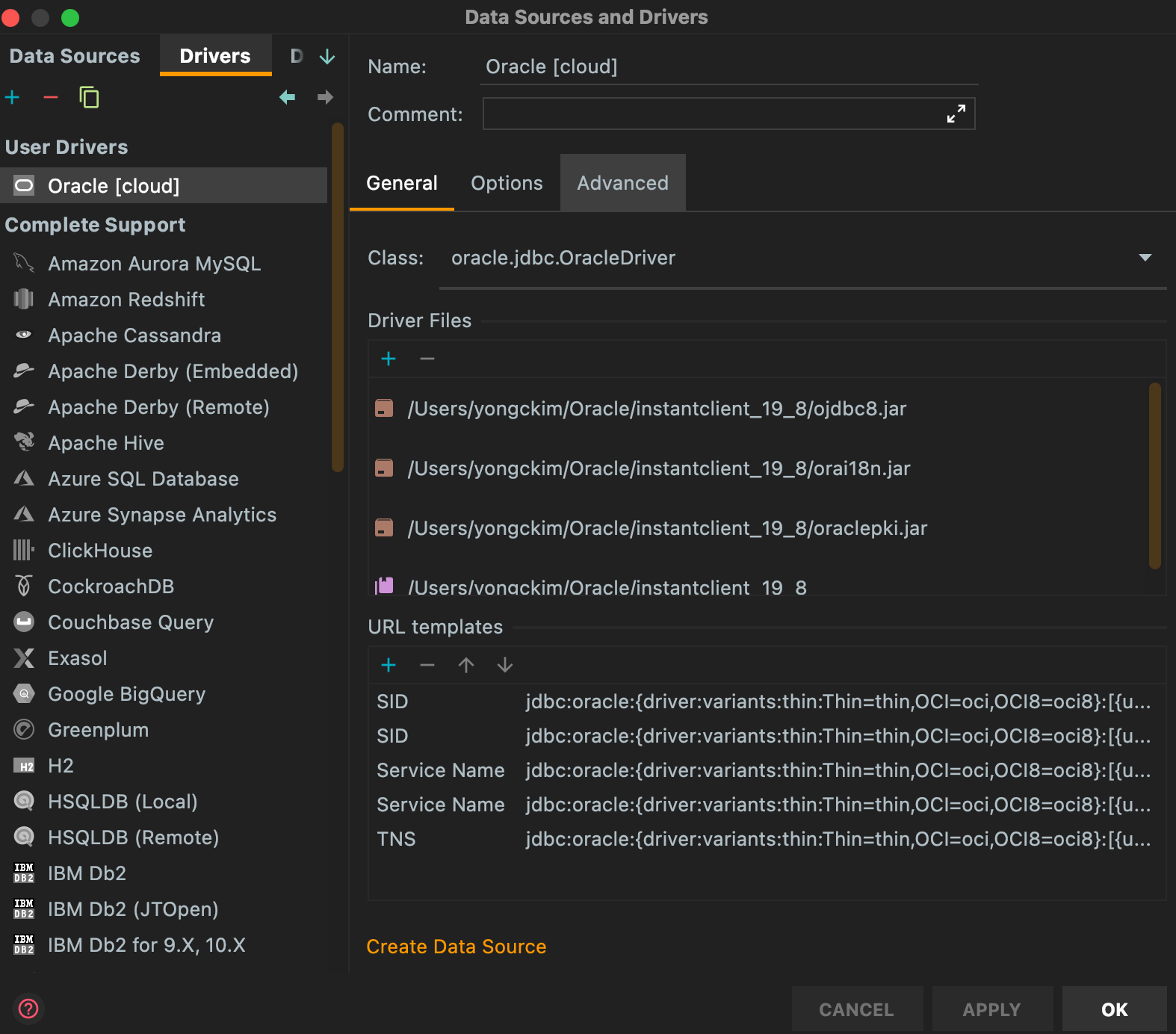Click the Name input field

[729, 66]
